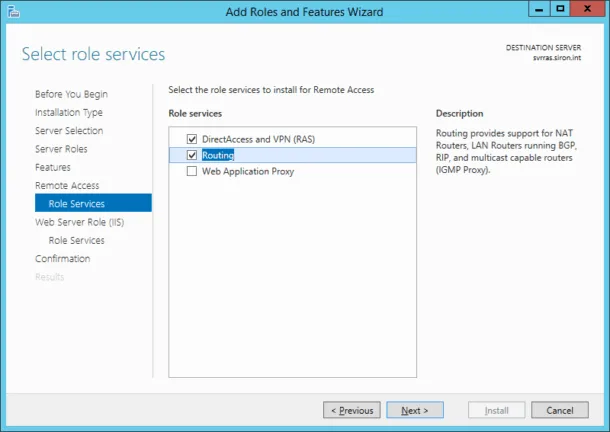Maximize the wizard window
The width and height of the screenshot is (610, 432).
pos(560,9)
